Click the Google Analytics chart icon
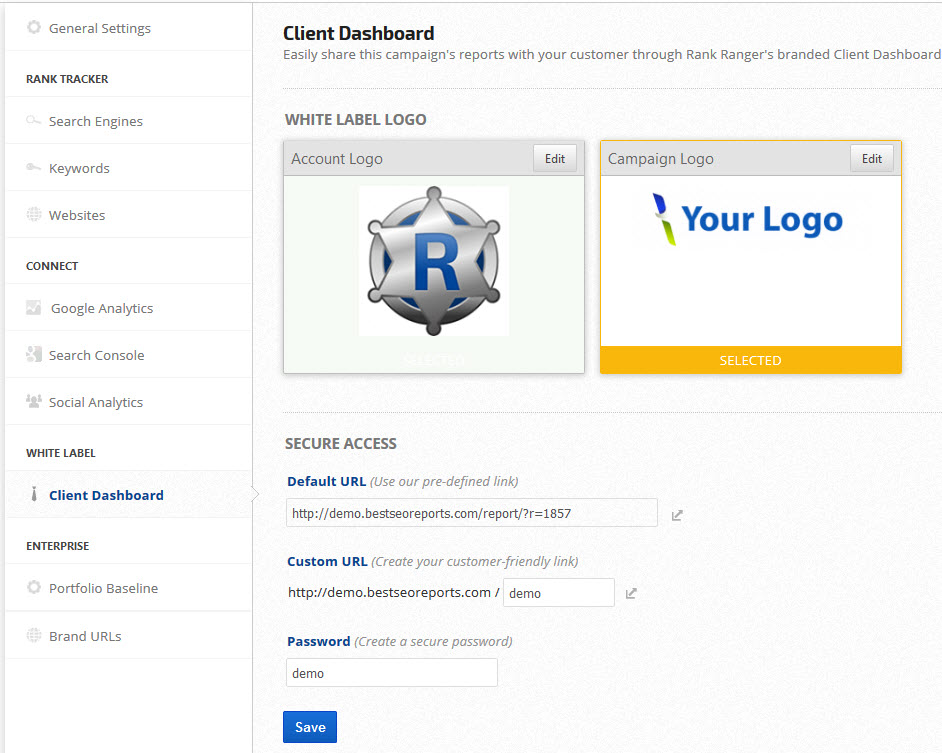 tap(34, 308)
